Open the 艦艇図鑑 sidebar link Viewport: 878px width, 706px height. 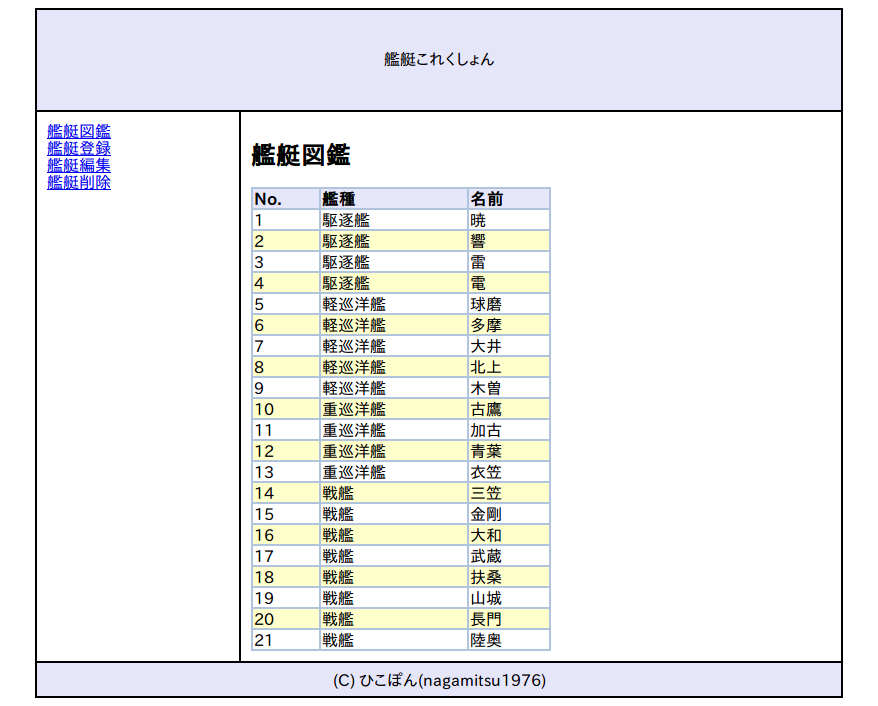(79, 132)
